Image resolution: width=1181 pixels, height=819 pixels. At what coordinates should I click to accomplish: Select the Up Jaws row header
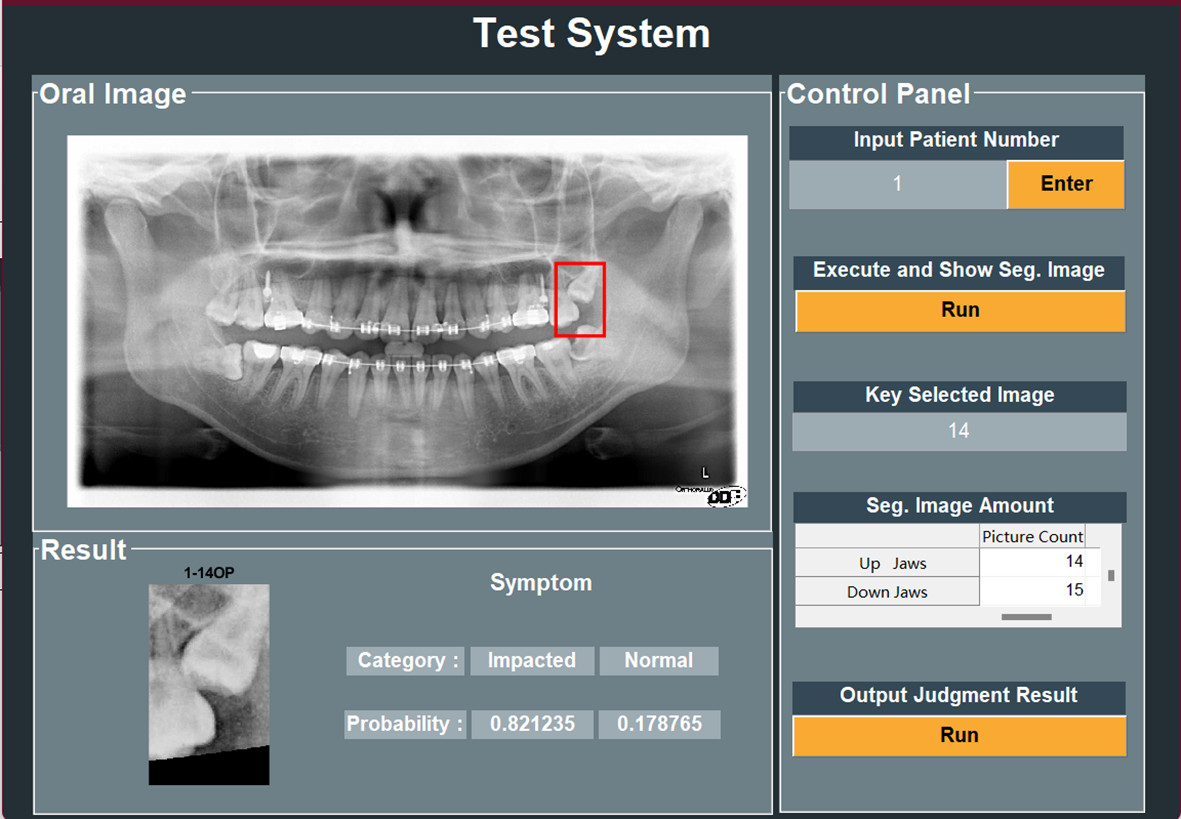coord(886,564)
